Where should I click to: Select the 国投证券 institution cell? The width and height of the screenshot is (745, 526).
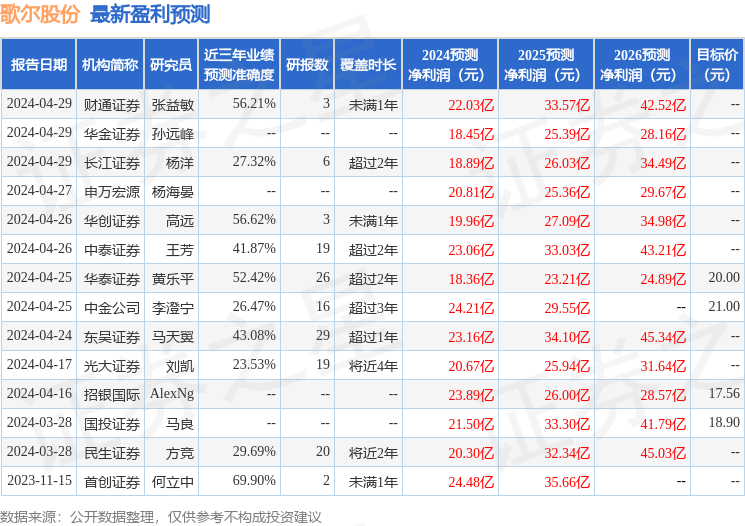(x=112, y=423)
